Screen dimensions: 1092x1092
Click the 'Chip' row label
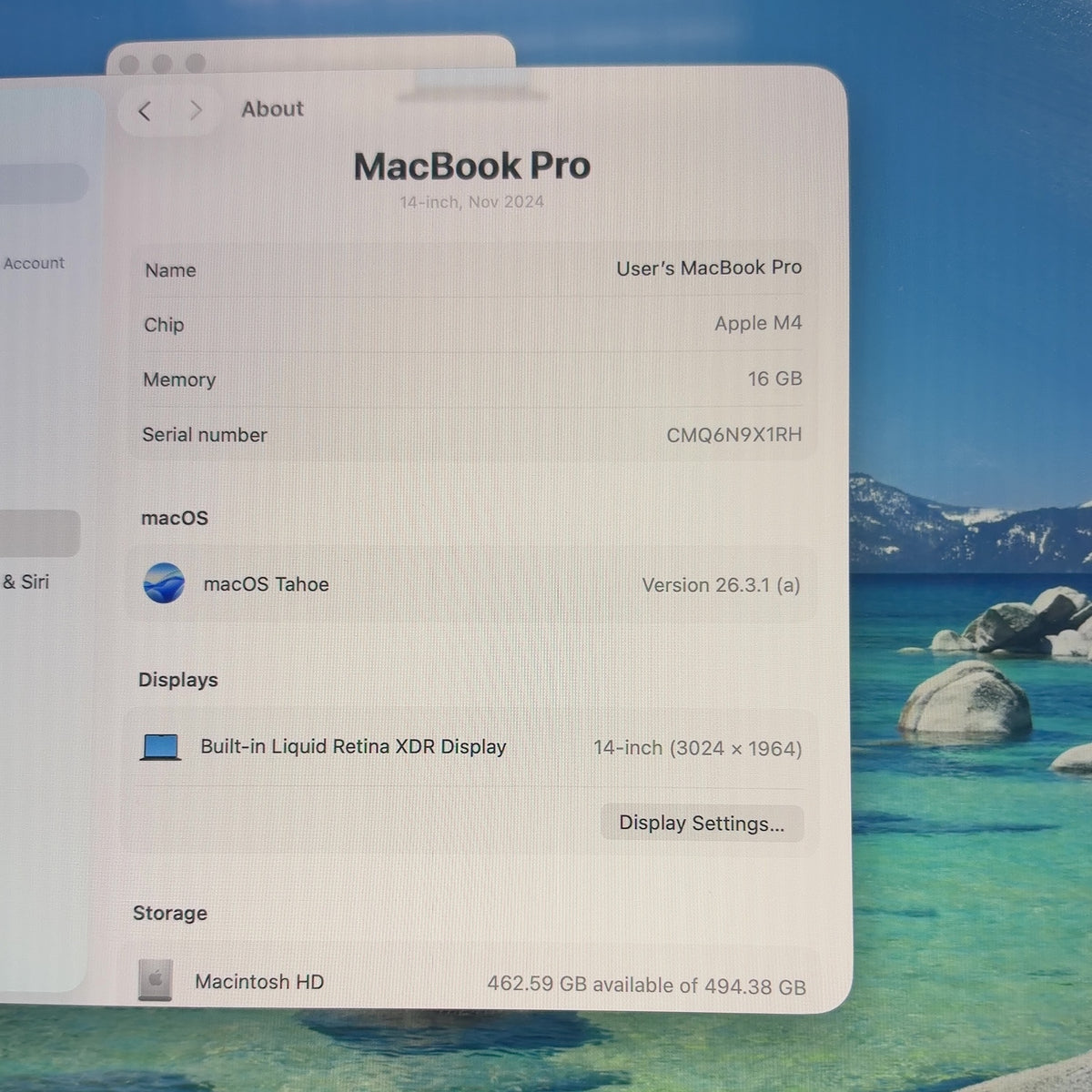(x=164, y=325)
